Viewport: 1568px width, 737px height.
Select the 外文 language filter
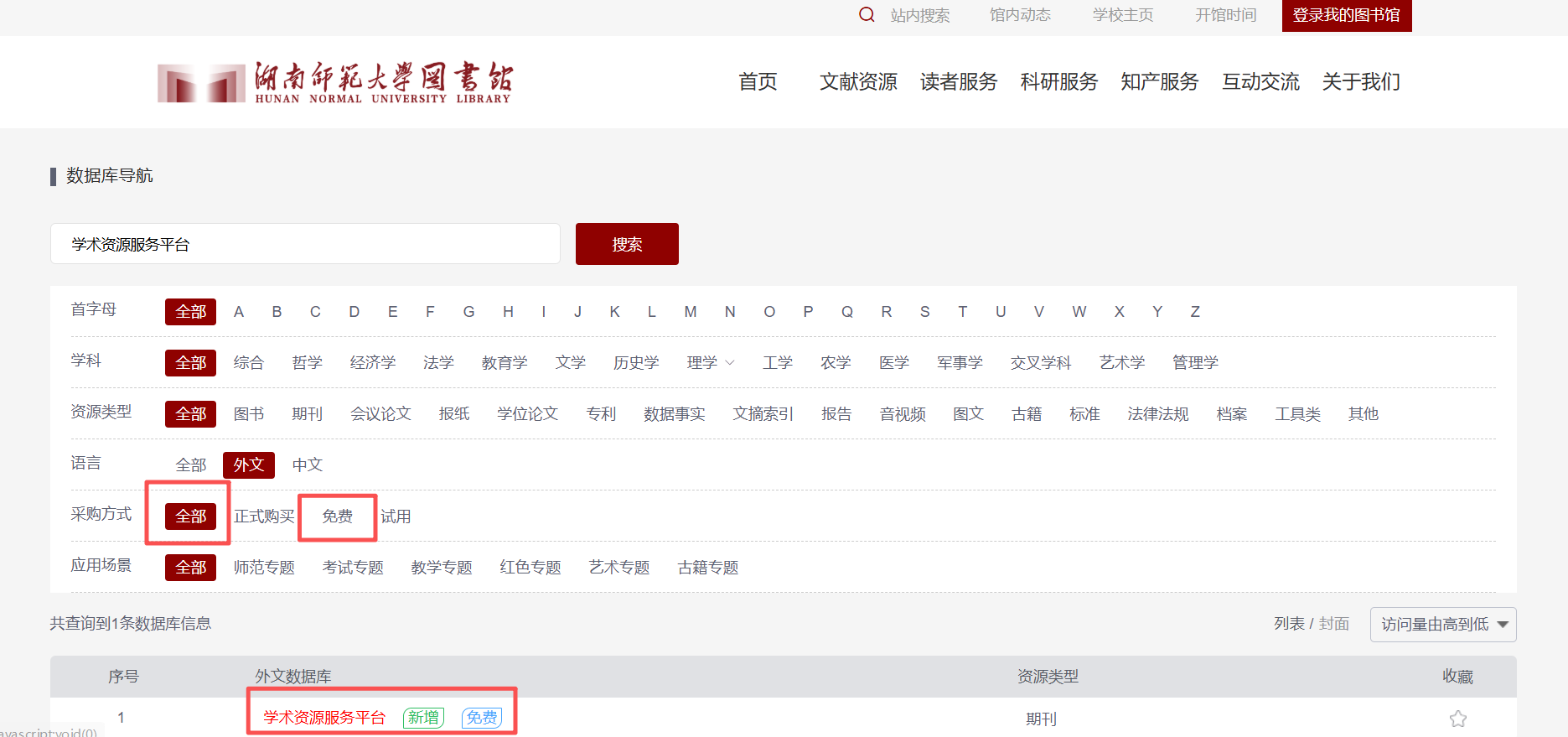(x=249, y=465)
